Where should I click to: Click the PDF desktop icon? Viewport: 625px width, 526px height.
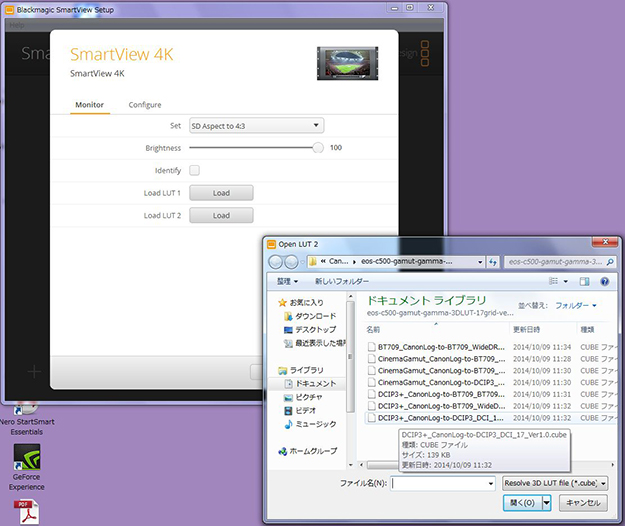click(27, 512)
